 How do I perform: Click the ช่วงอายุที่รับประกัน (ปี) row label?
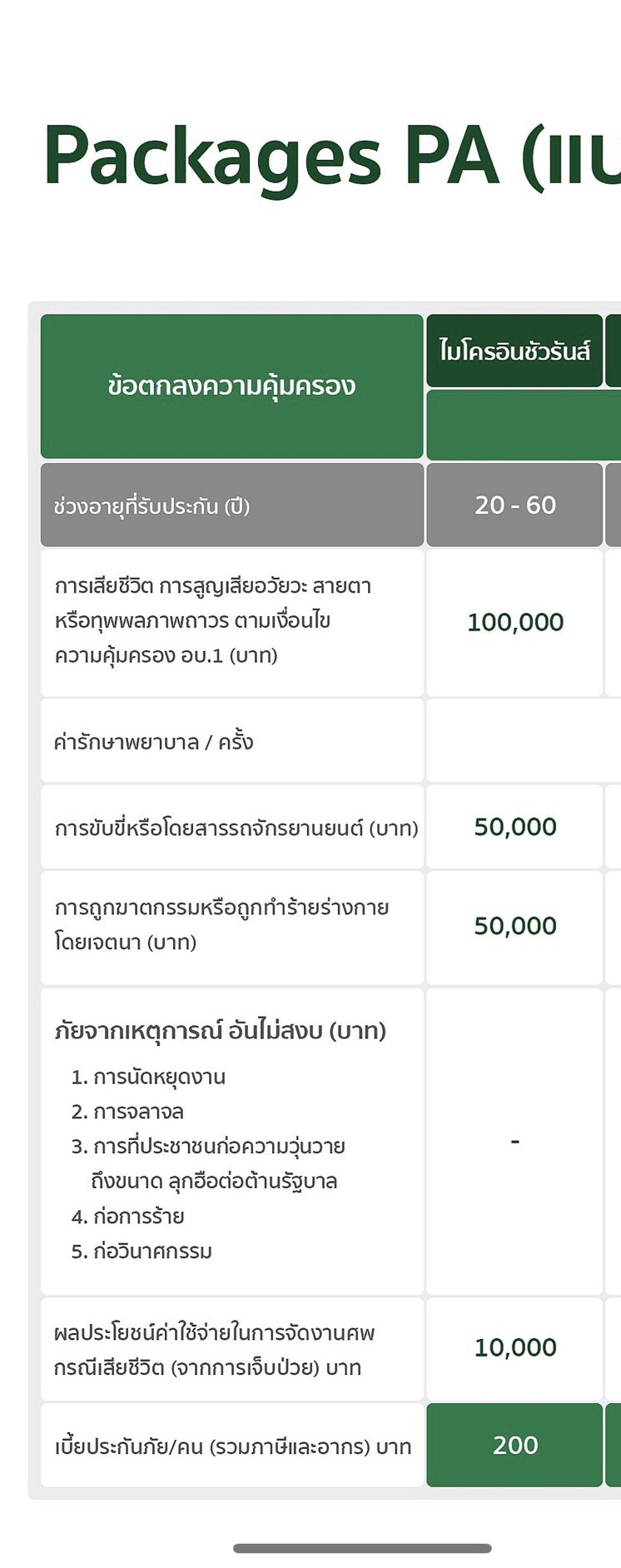152,506
